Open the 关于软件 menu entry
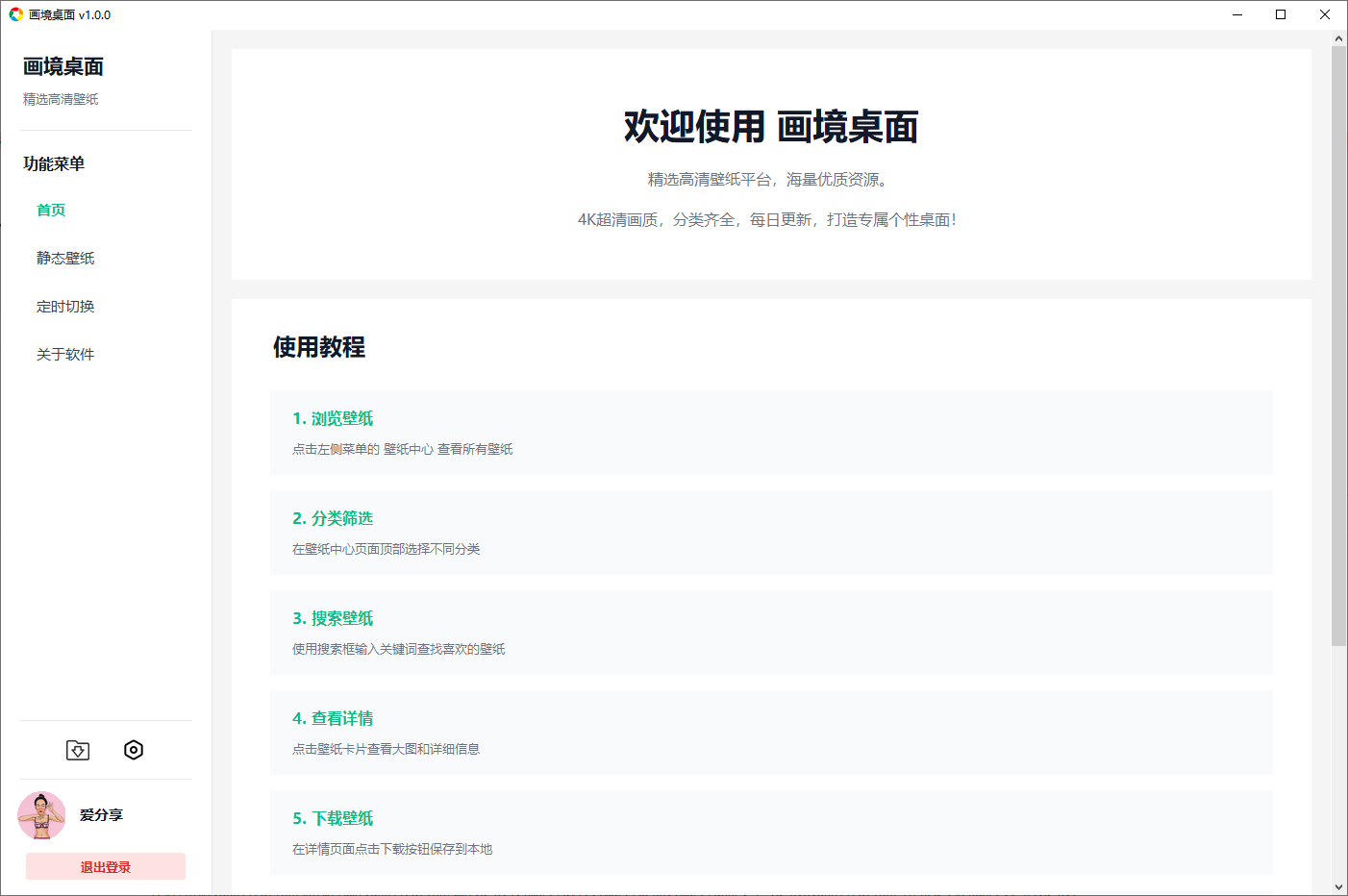 coord(65,355)
